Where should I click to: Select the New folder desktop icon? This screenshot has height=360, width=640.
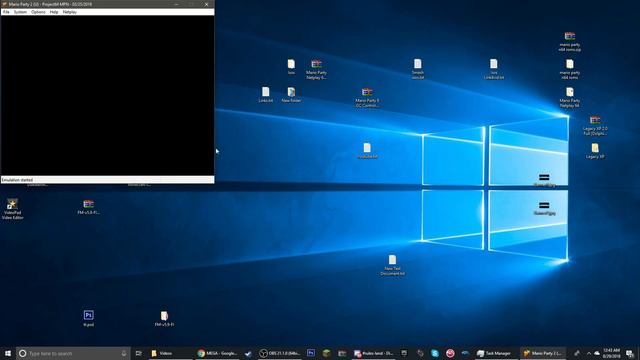291,94
